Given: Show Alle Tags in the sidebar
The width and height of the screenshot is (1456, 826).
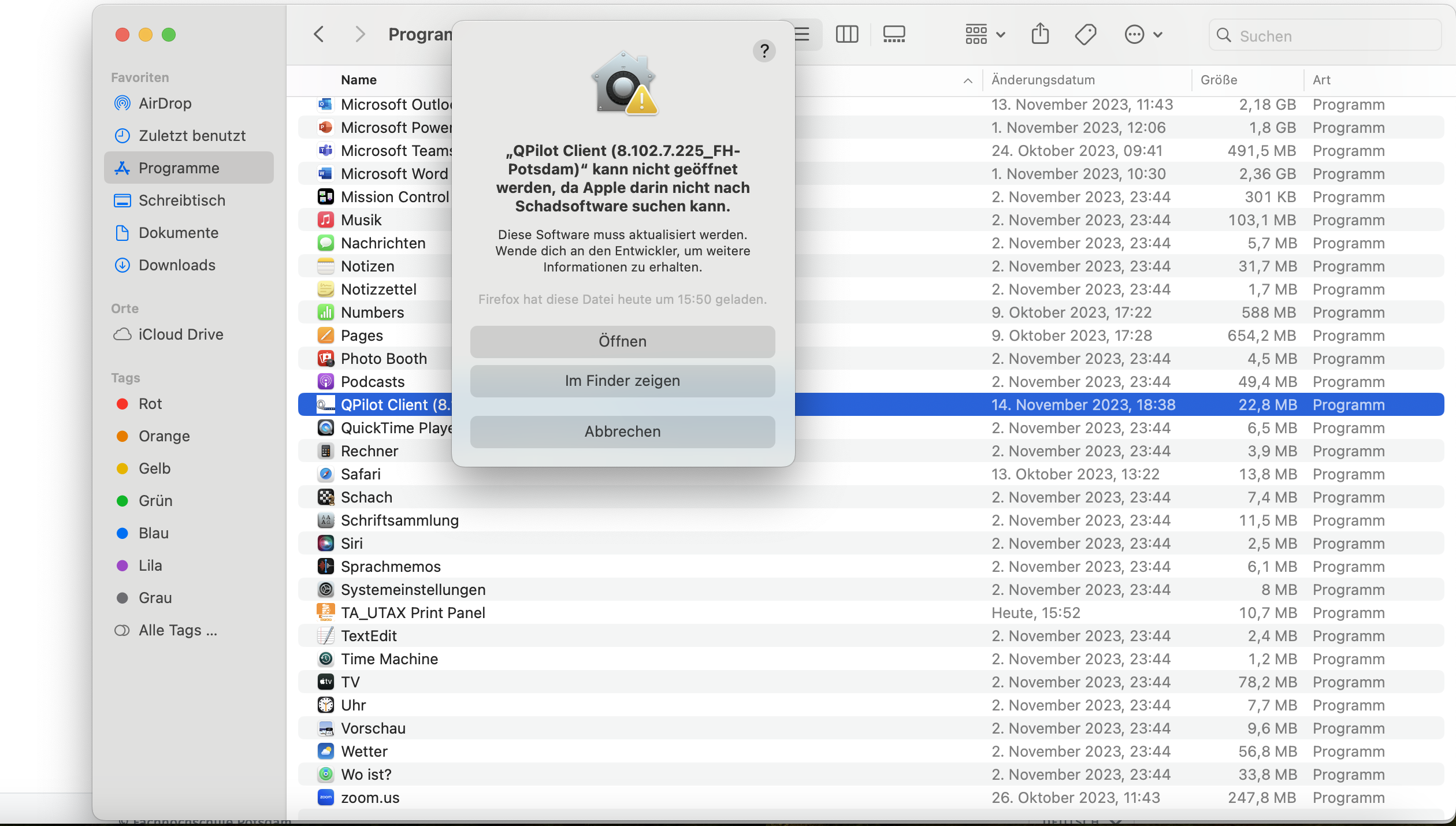Looking at the screenshot, I should tap(188, 630).
